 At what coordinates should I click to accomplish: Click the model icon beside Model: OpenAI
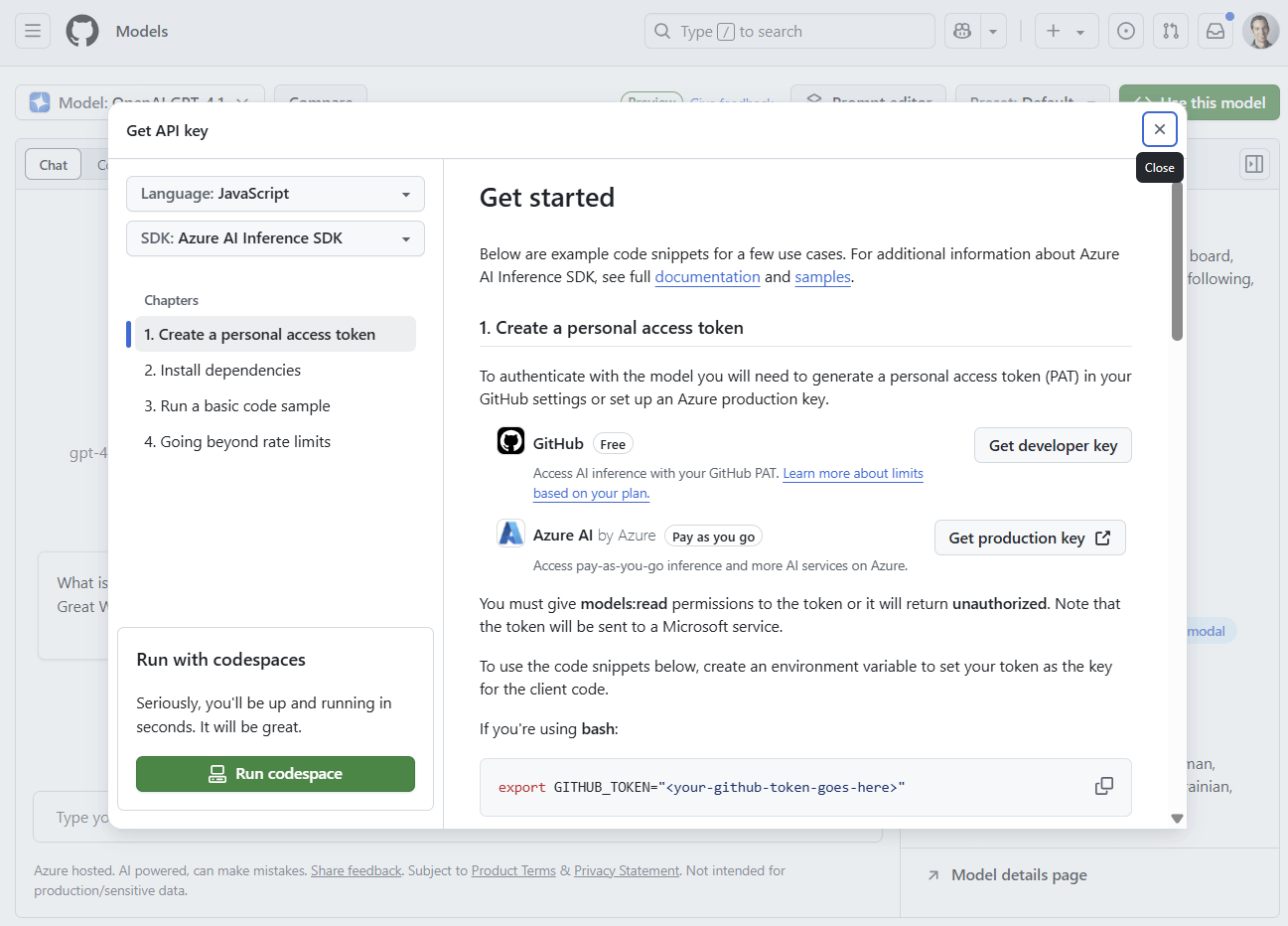click(x=40, y=102)
